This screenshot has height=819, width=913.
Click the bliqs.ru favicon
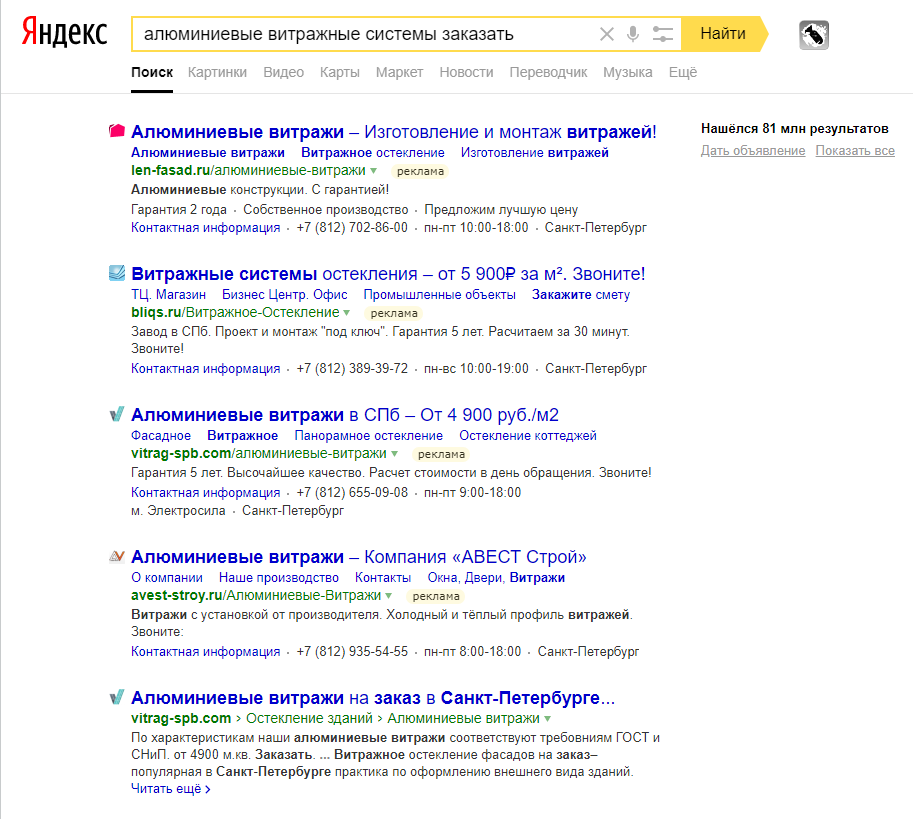[117, 273]
